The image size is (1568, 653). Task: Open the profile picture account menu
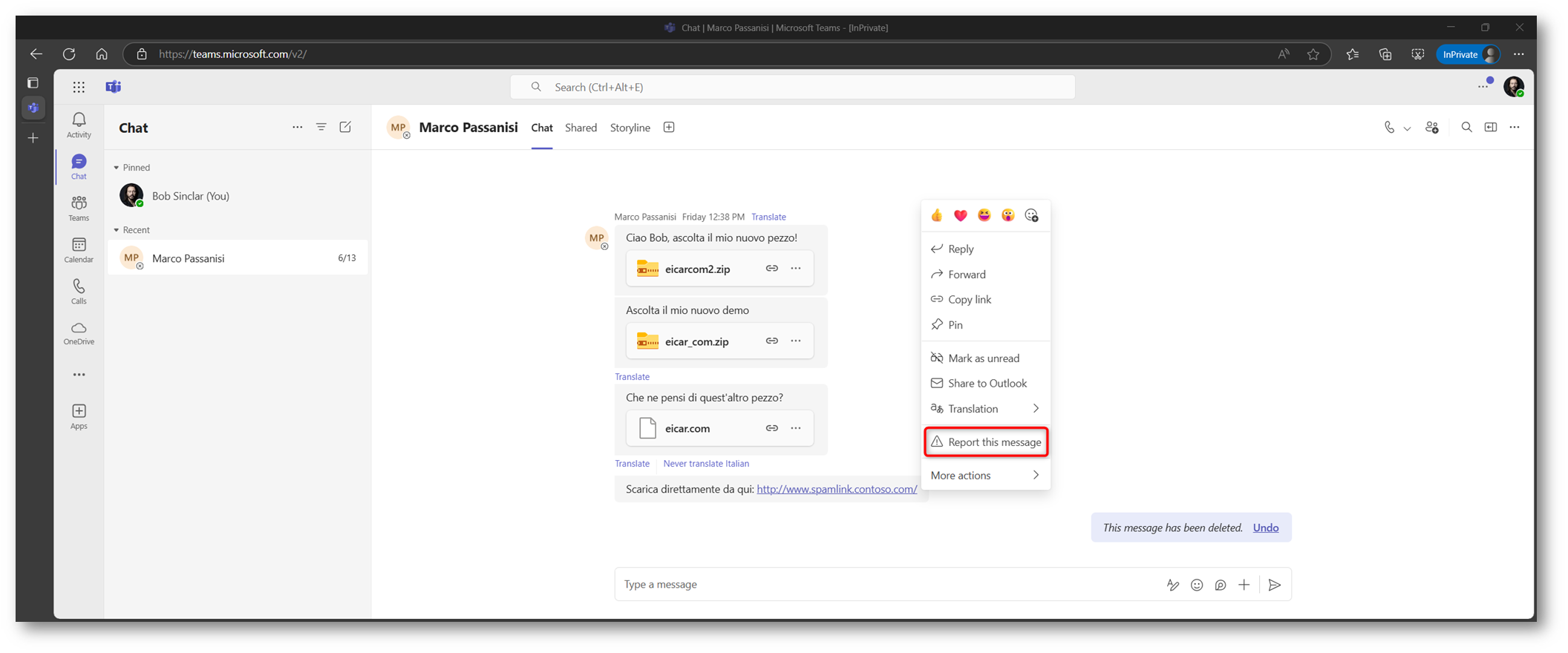pyautogui.click(x=1514, y=87)
